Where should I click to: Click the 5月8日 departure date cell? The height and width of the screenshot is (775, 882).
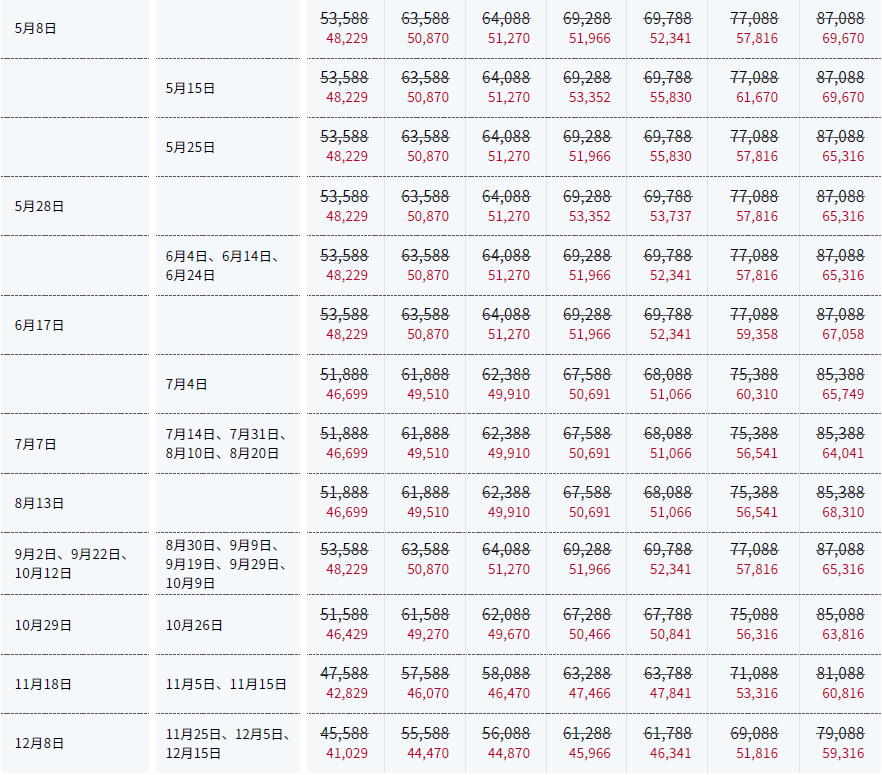[x=36, y=28]
